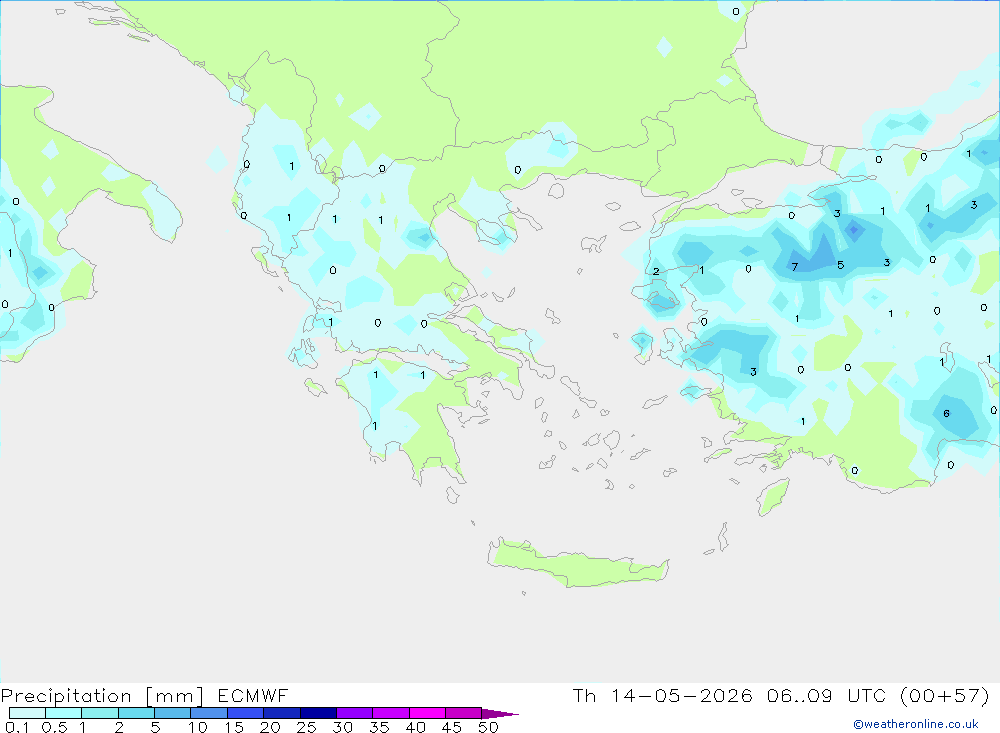This screenshot has height=733, width=1000.
Task: Click the '(00+57)' forecast offset text
Action: click(x=945, y=695)
